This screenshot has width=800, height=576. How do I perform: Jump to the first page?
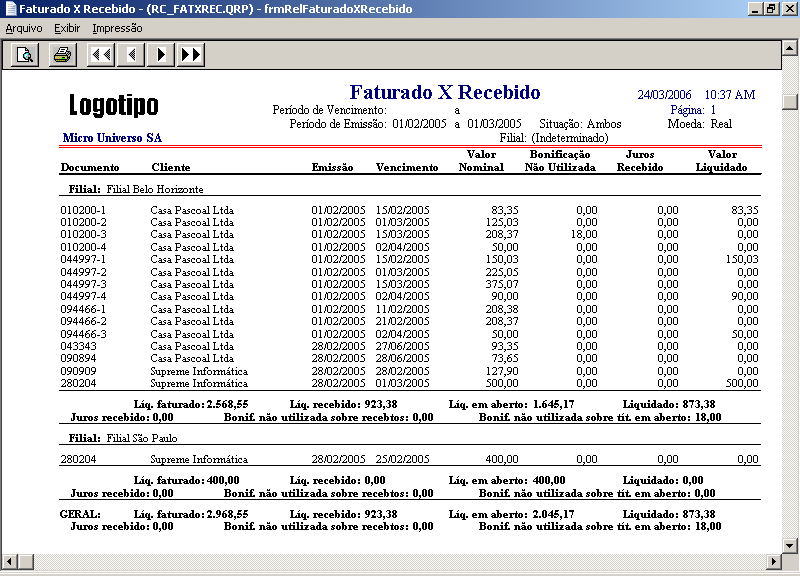101,55
